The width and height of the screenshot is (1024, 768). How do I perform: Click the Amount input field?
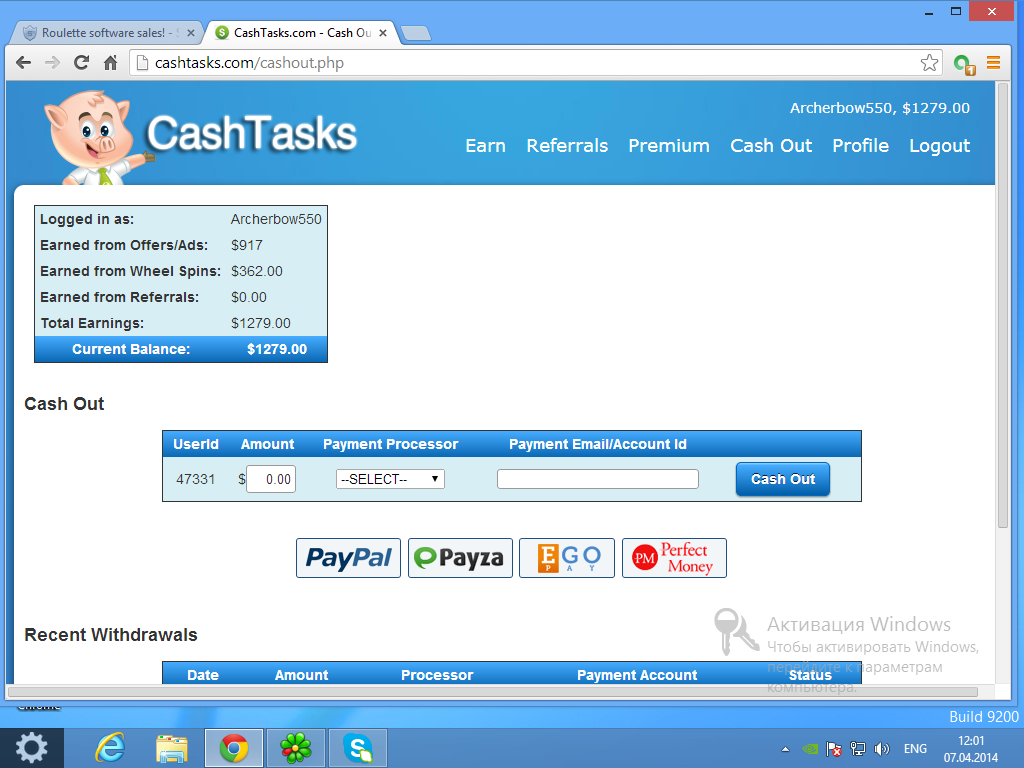(x=271, y=479)
